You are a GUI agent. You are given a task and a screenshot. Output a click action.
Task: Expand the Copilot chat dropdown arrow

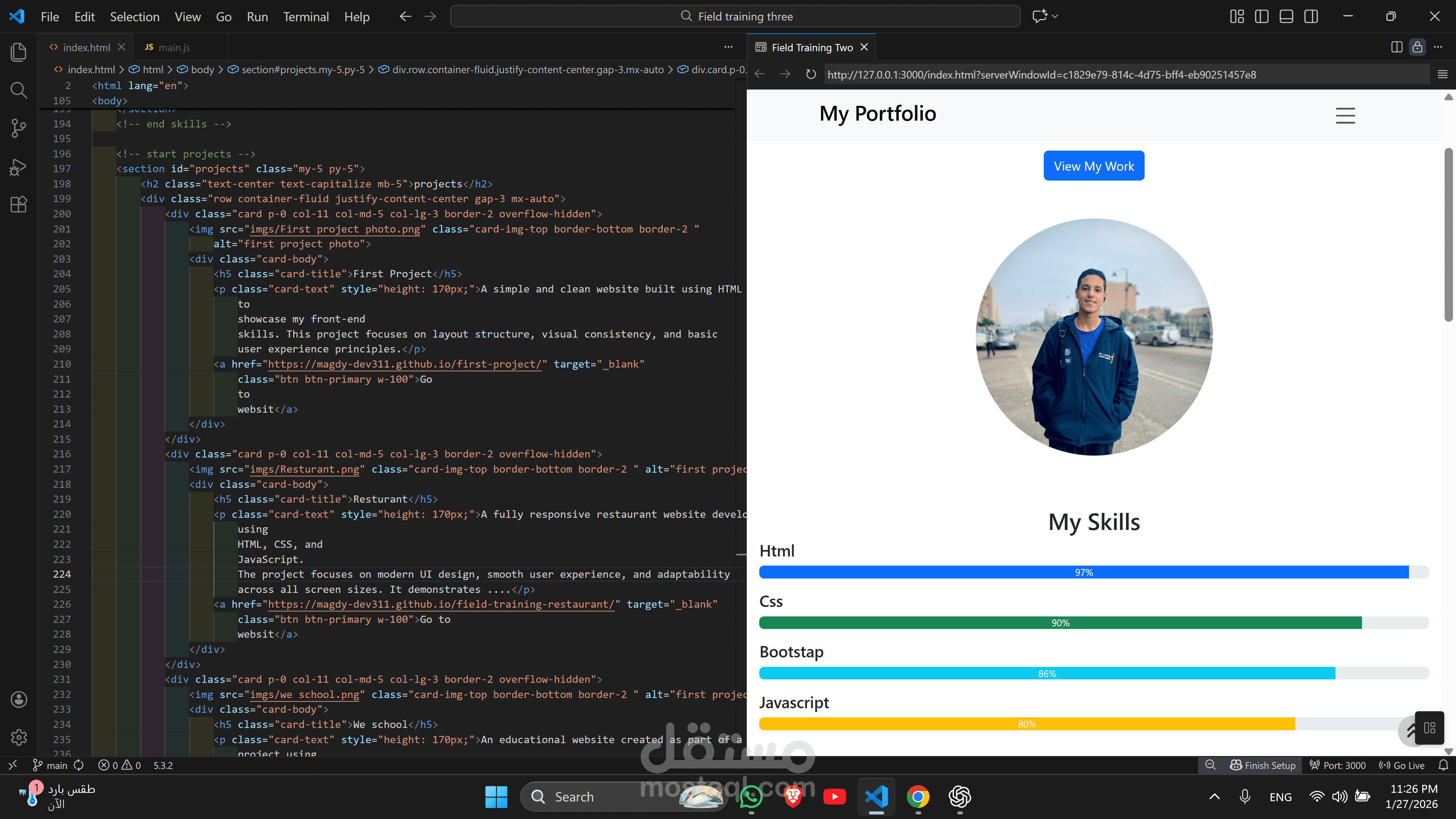point(1055,16)
